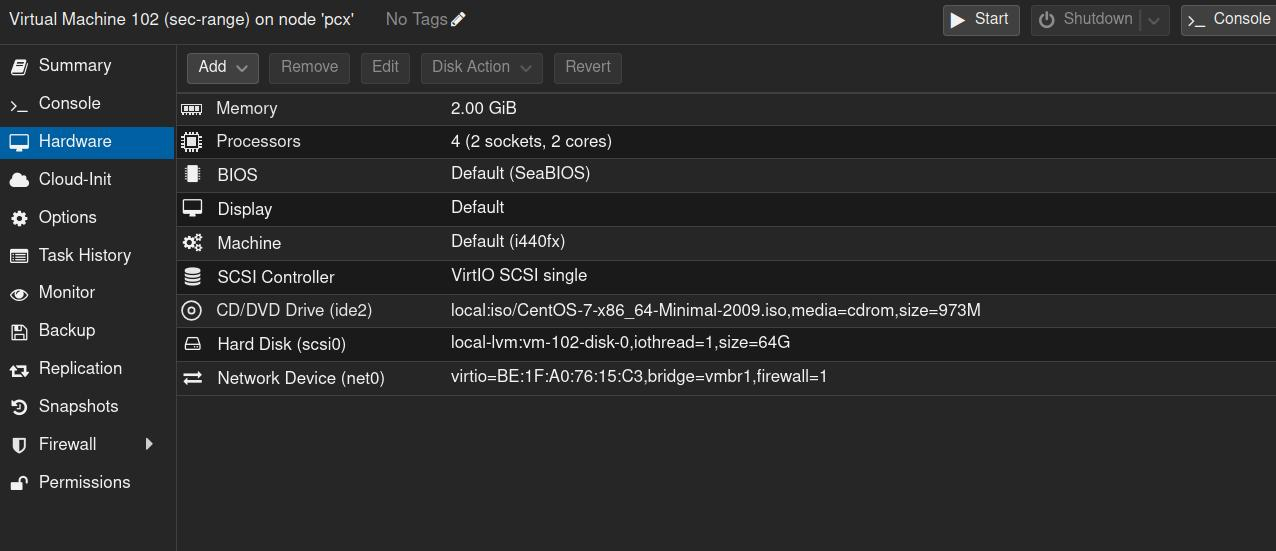Click the Memory RAM icon in the hardware list
Viewport: 1276px width, 551px height.
191,108
